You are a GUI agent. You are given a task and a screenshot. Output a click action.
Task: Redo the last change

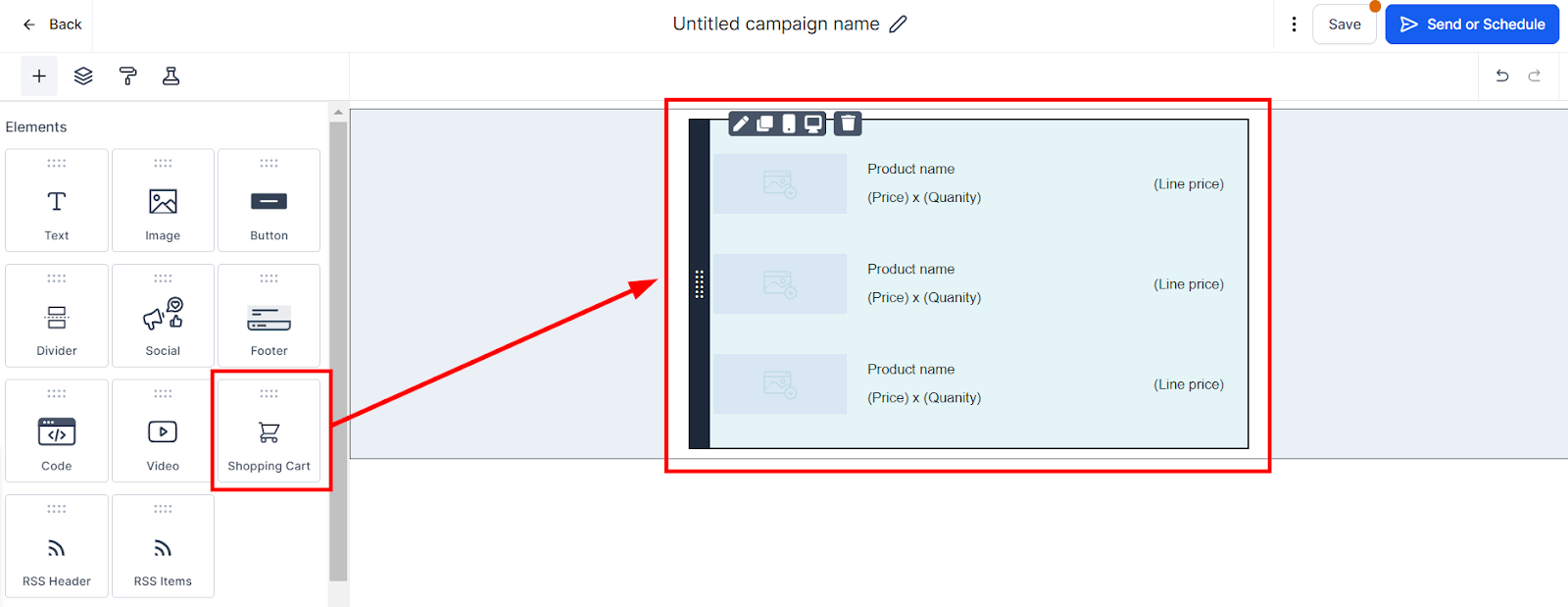pos(1535,76)
